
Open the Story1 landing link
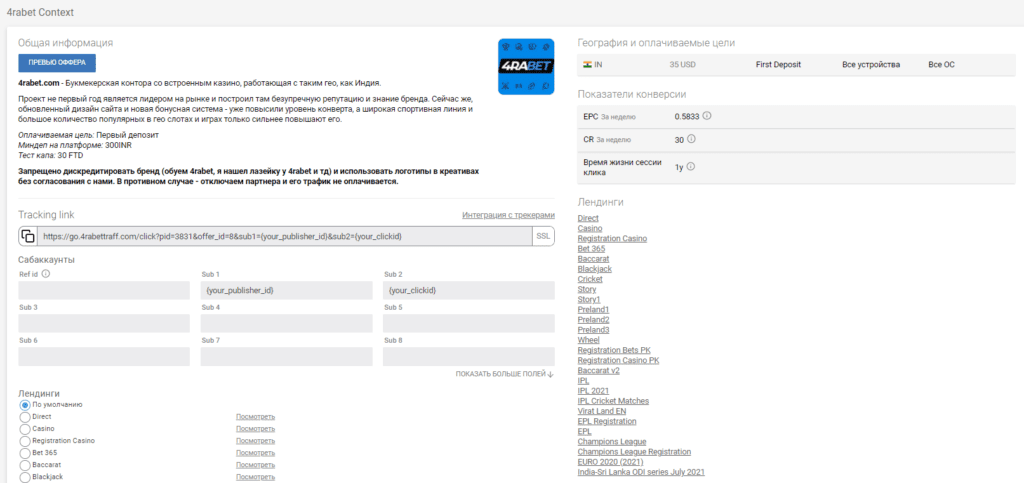click(x=589, y=300)
